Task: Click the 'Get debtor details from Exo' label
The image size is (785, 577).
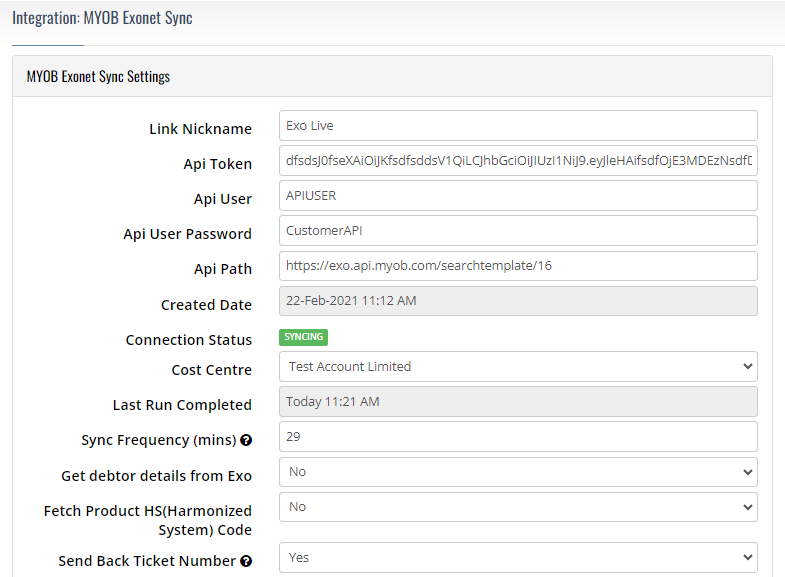Action: pos(156,476)
